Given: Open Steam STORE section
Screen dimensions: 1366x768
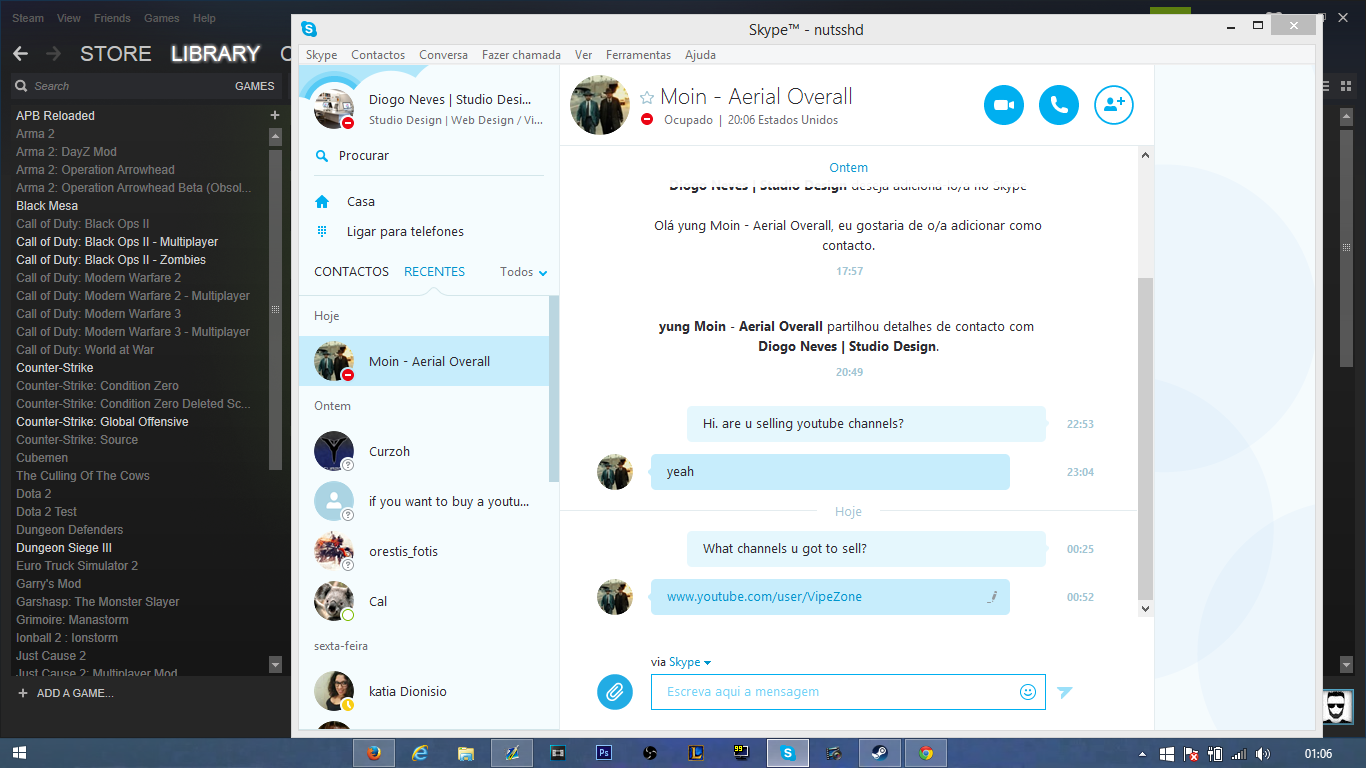Looking at the screenshot, I should (x=116, y=54).
